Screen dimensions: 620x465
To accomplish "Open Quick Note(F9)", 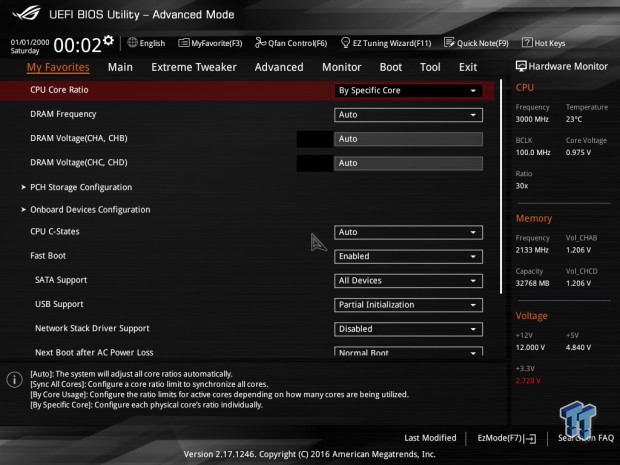I will tap(476, 43).
